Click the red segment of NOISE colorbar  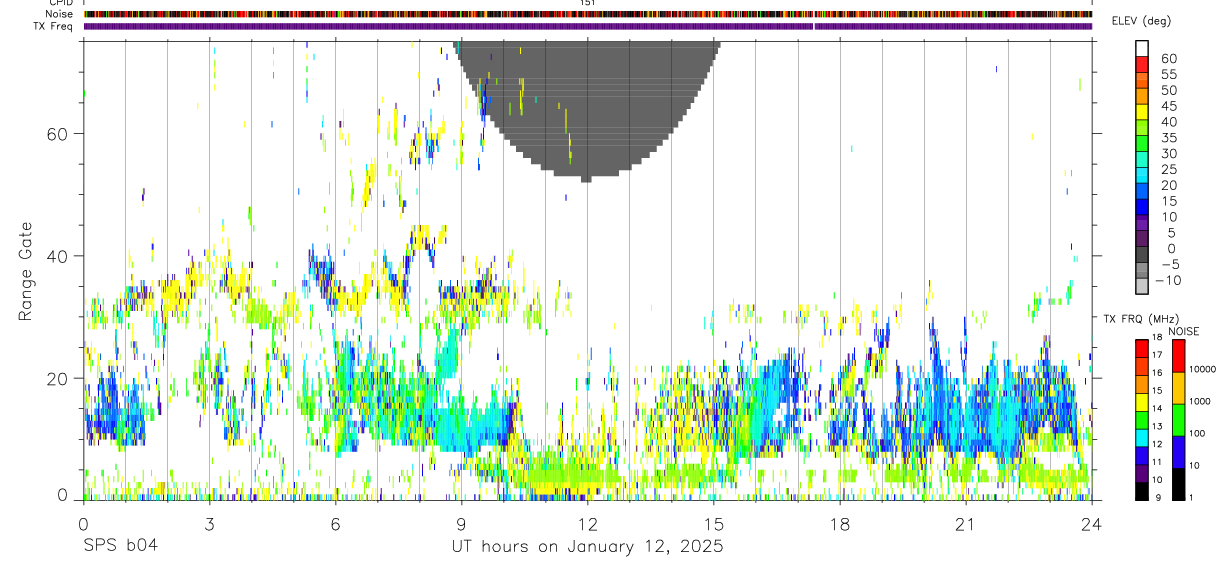[1178, 356]
